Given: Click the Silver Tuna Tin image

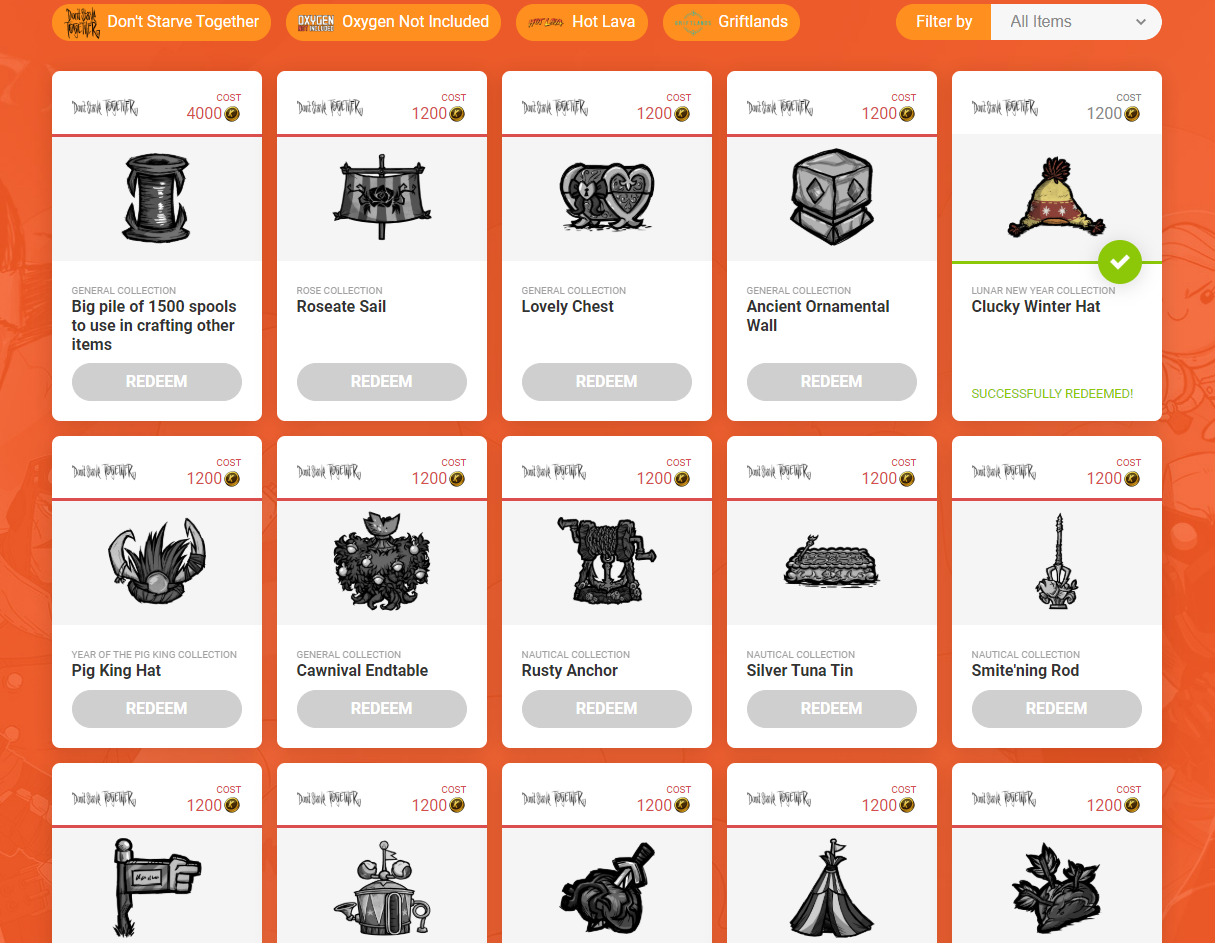Looking at the screenshot, I should [x=832, y=563].
